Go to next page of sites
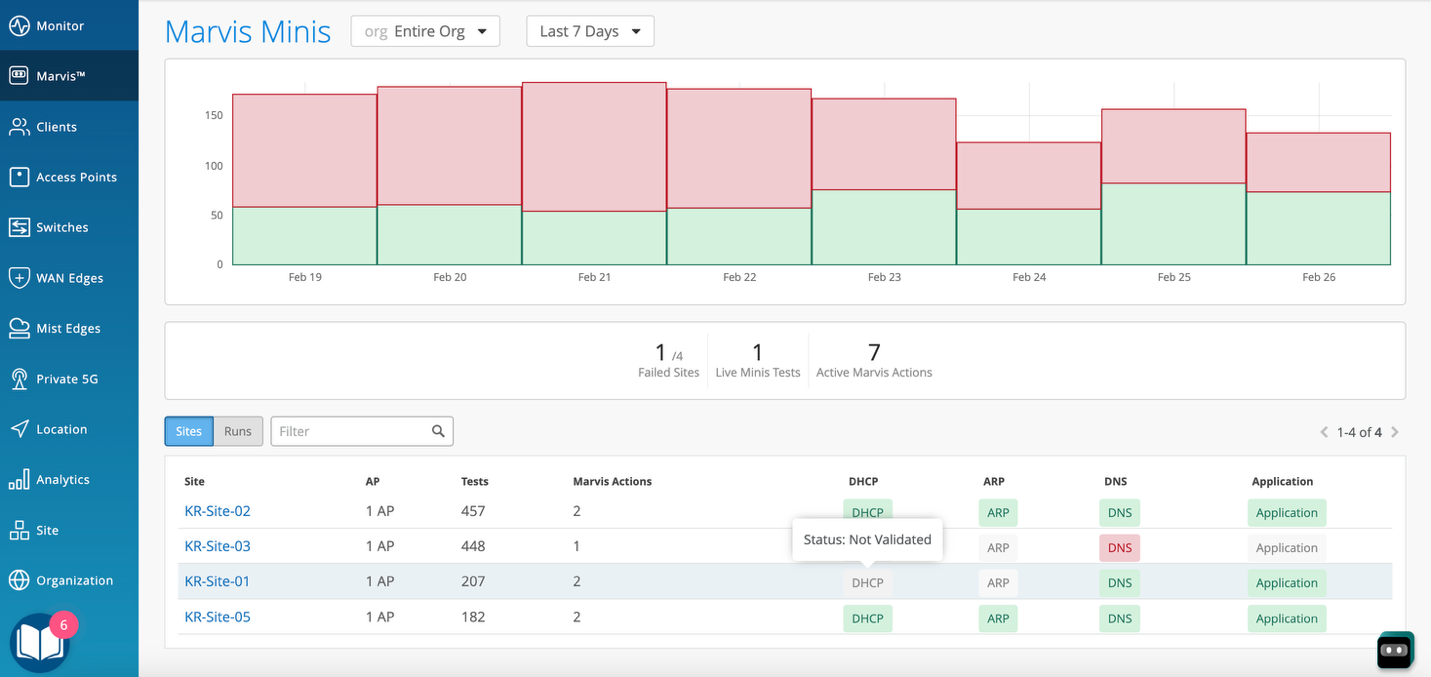 (1395, 432)
